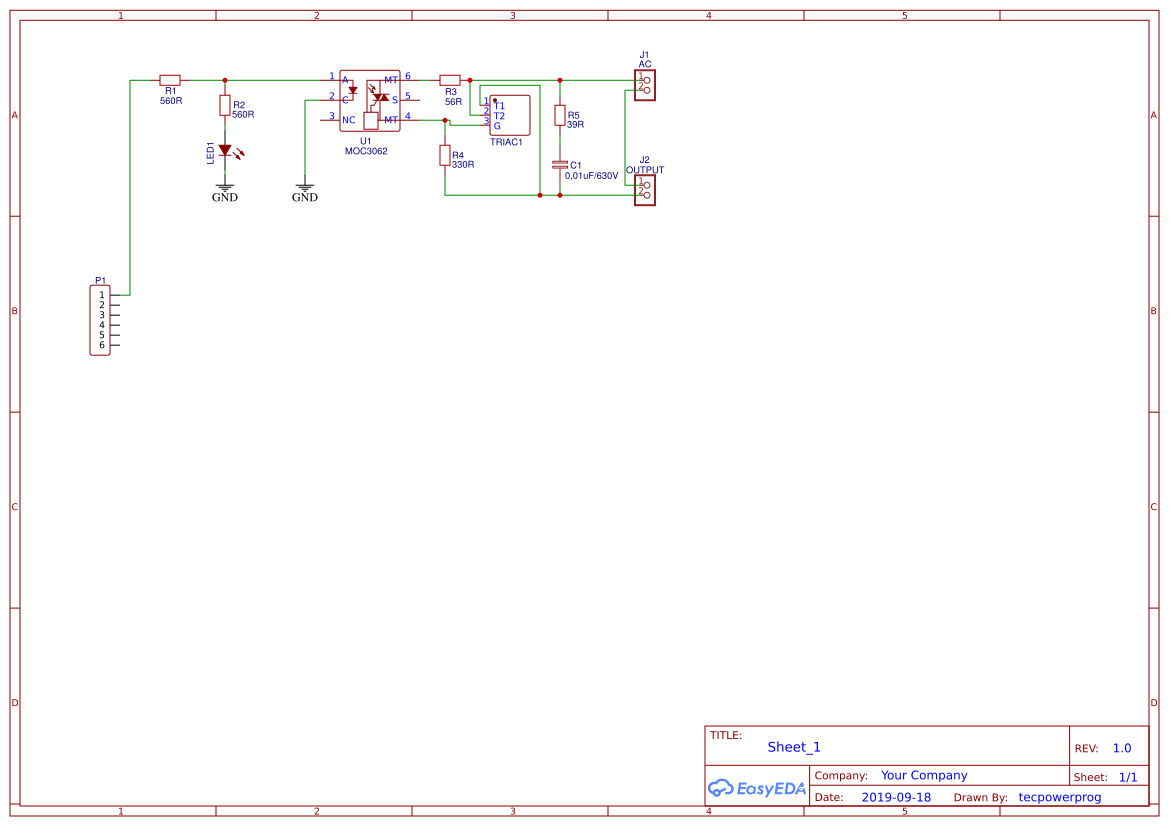The width and height of the screenshot is (1169, 827).
Task: Click the capacitor C1 symbol
Action: point(561,166)
